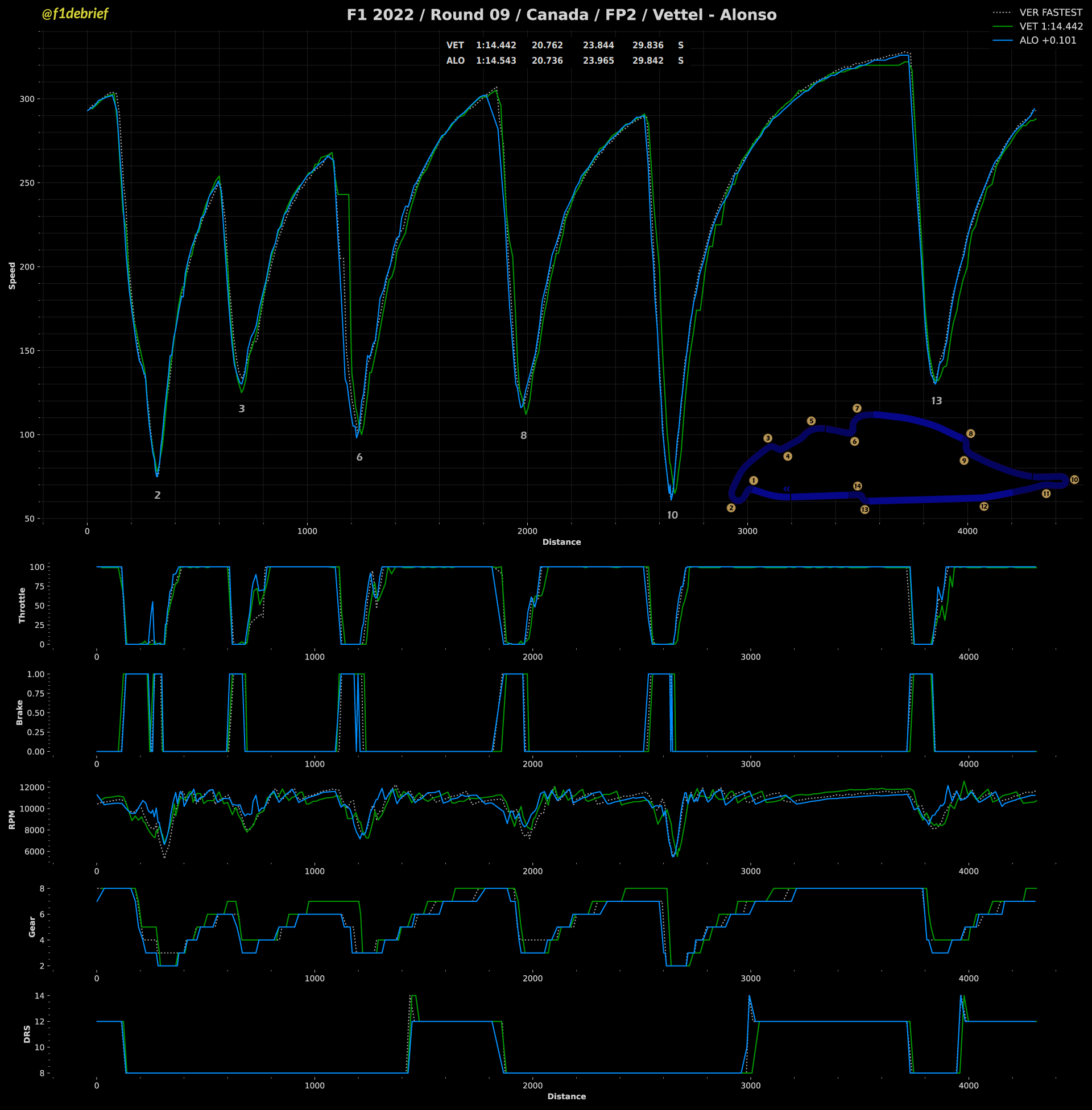Click the "VET" driver cell in the timing table
Image resolution: width=1092 pixels, height=1110 pixels.
click(456, 45)
